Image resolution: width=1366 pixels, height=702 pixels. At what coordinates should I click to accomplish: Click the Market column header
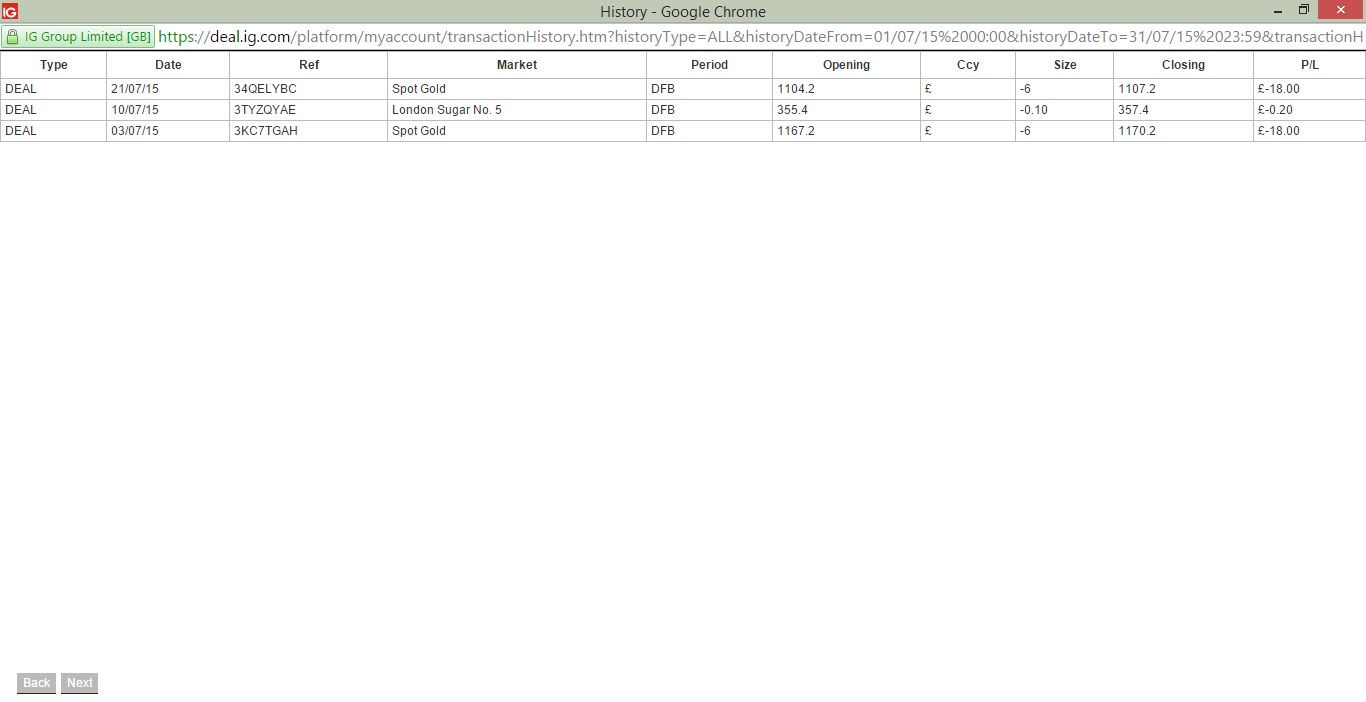point(517,65)
